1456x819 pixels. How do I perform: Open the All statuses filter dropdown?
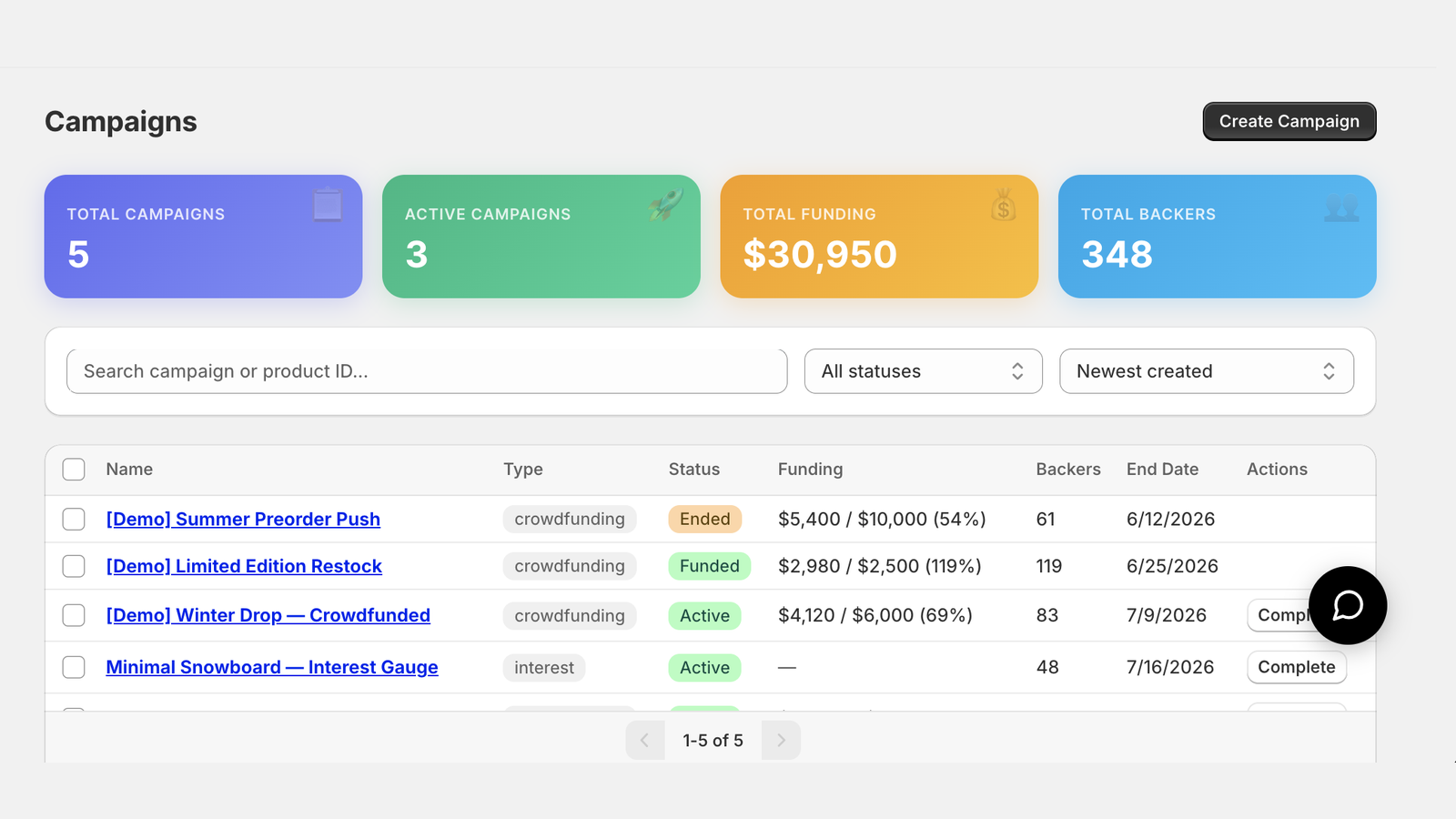[923, 371]
